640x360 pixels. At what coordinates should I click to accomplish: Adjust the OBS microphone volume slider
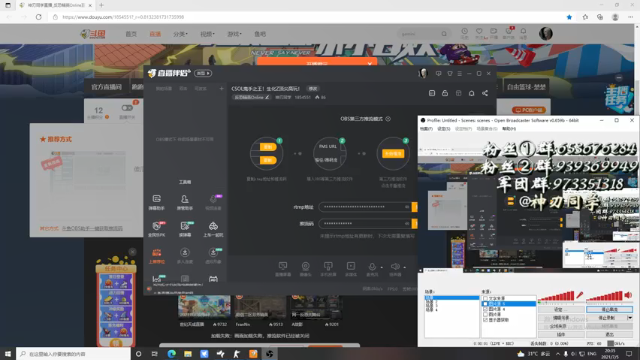tap(560, 302)
